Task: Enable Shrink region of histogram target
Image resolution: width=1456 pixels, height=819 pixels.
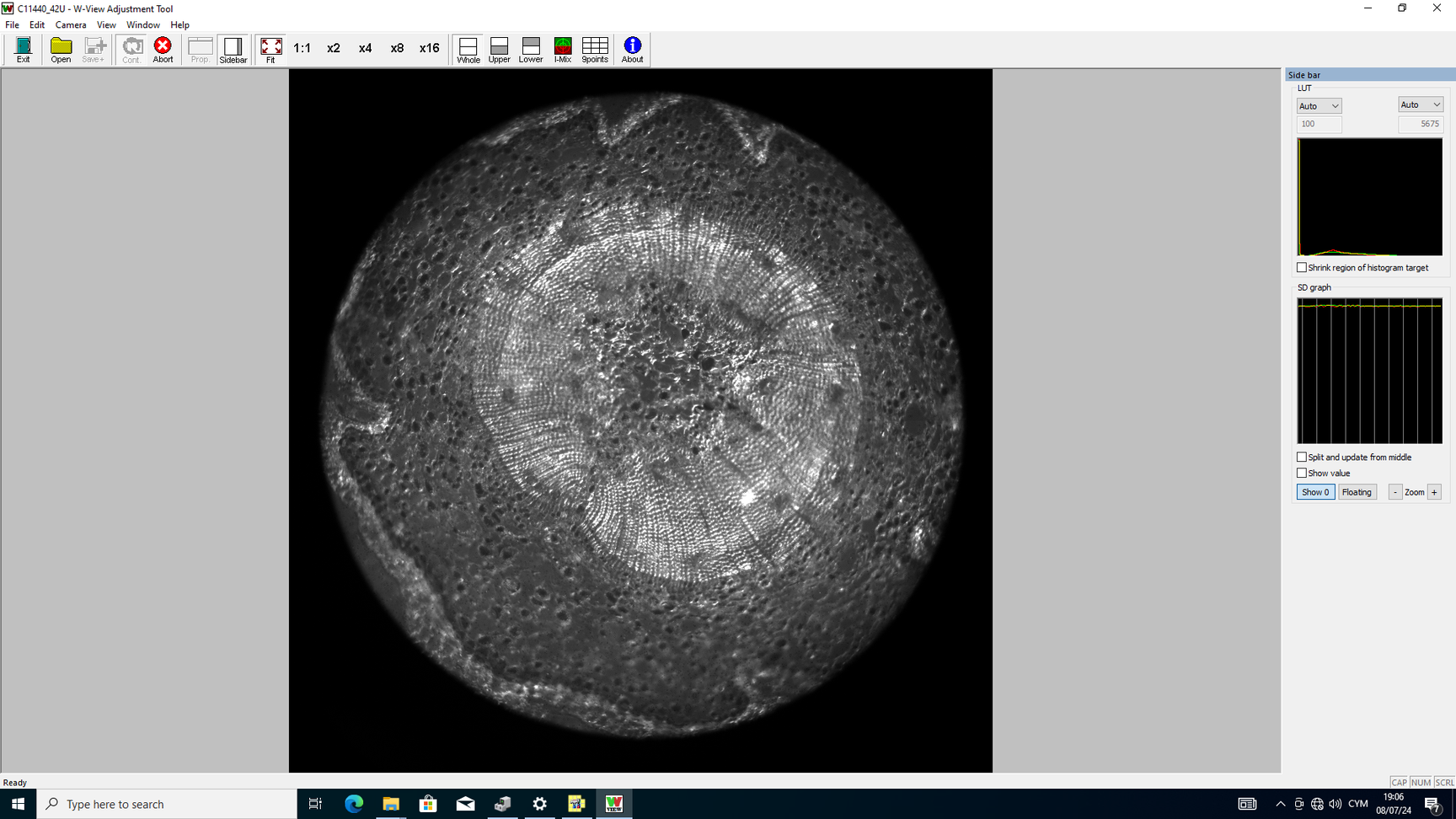Action: (1302, 268)
